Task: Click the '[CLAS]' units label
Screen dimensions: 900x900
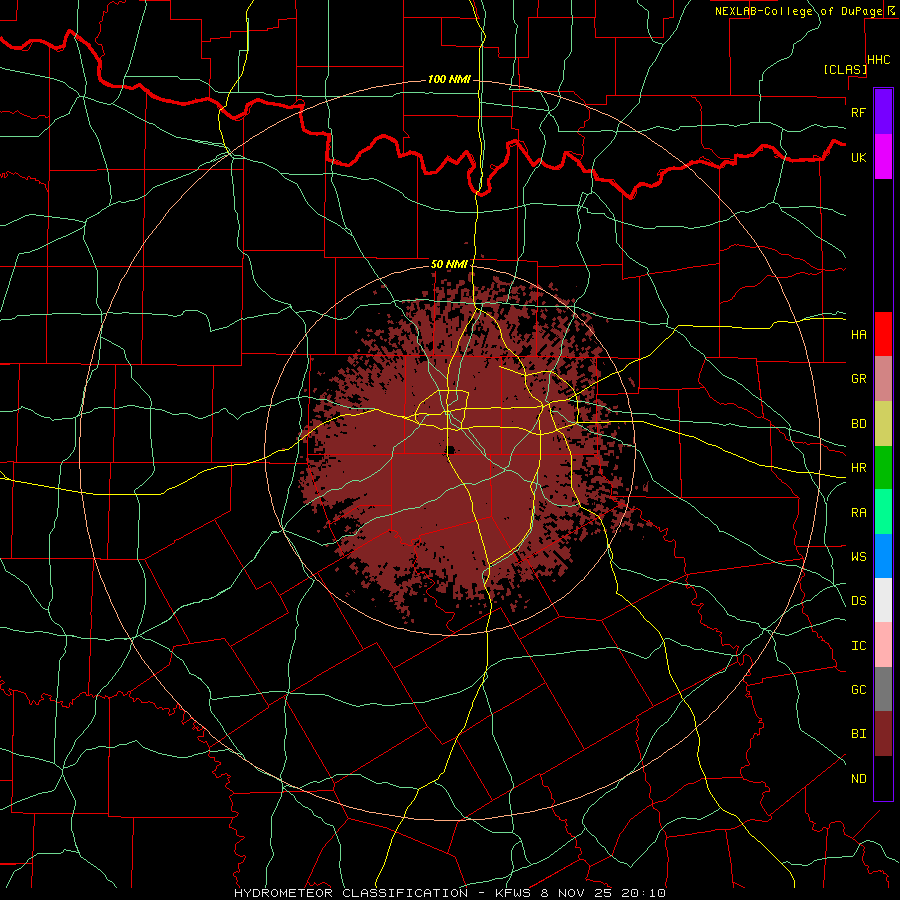Action: (x=845, y=69)
